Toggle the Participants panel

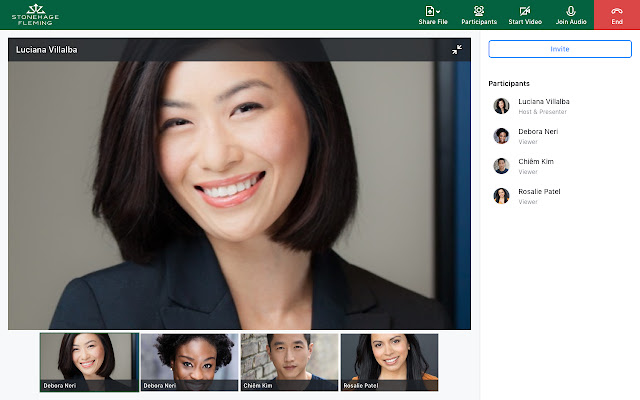pos(479,15)
